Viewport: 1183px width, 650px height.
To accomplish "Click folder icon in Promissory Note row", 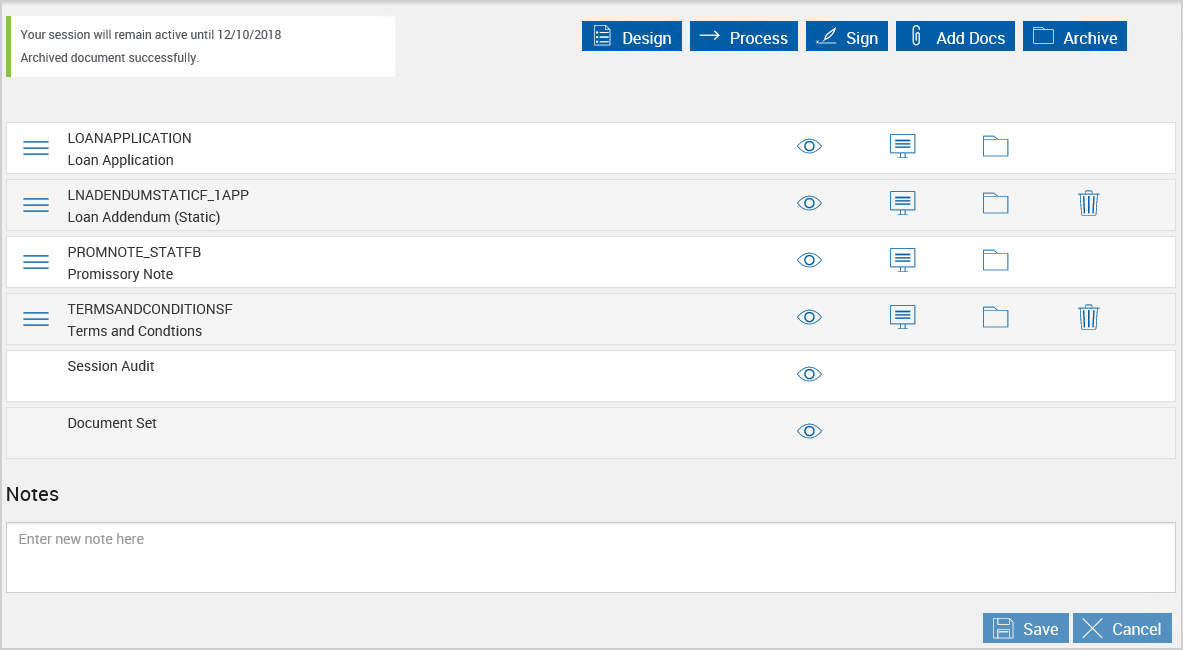I will point(995,260).
